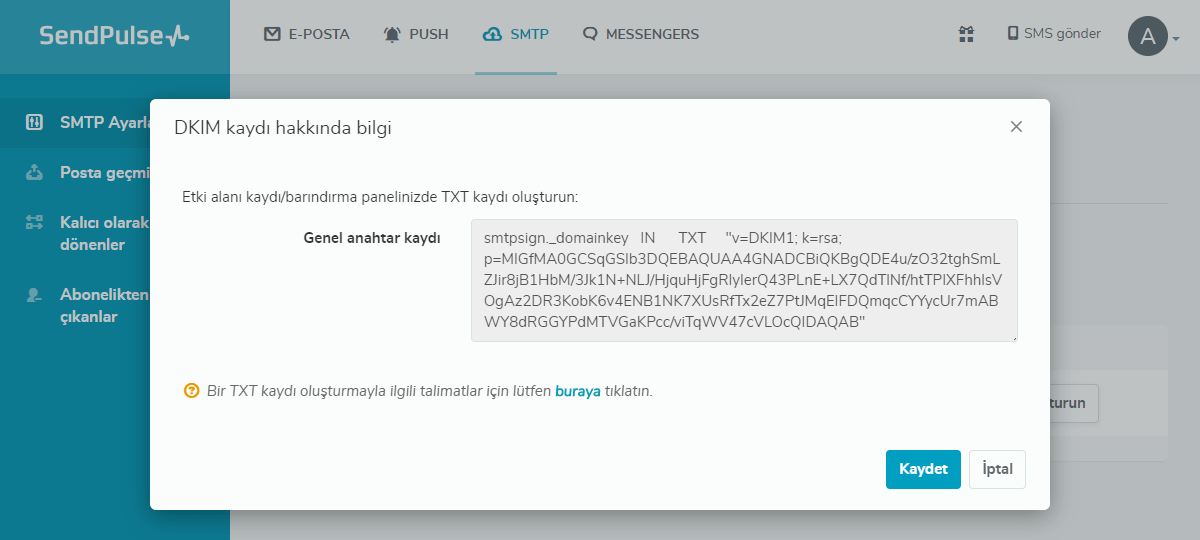Screen dimensions: 1200x540
Task: Click the SMTP Ayarları sidebar icon
Action: (x=34, y=123)
